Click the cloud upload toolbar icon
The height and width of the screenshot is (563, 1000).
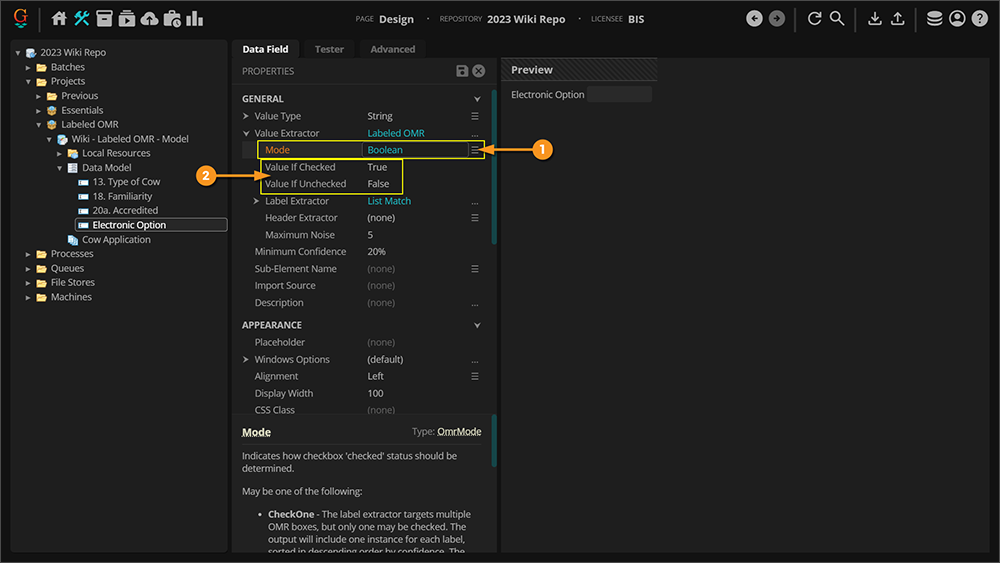(x=149, y=18)
